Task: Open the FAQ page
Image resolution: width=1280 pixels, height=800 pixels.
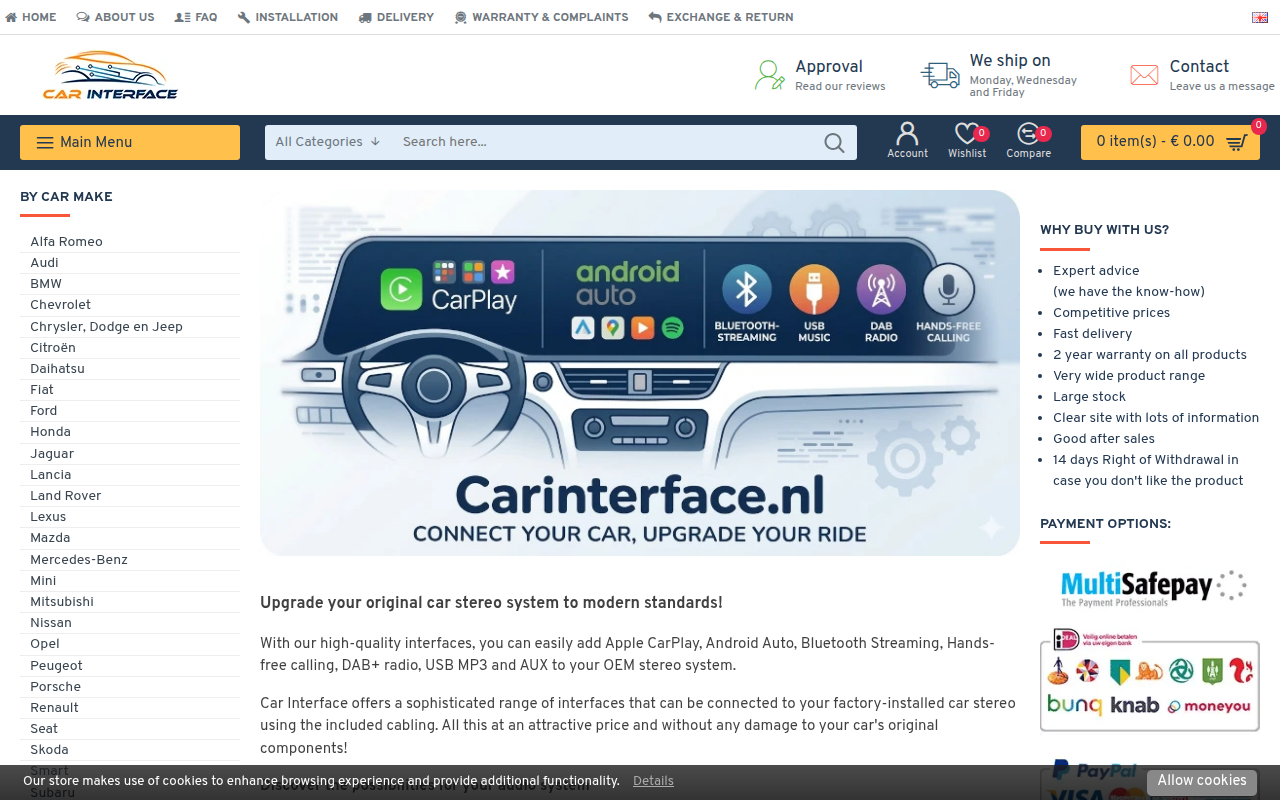Action: (196, 17)
